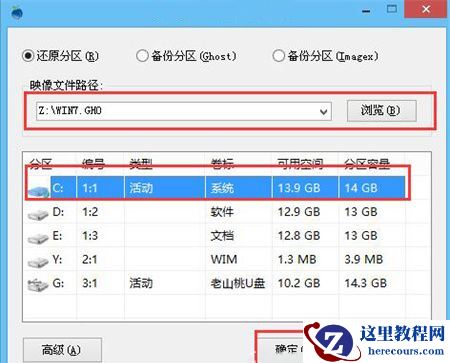Click the 高级 (A) advanced button
450x363 pixels.
[62, 350]
